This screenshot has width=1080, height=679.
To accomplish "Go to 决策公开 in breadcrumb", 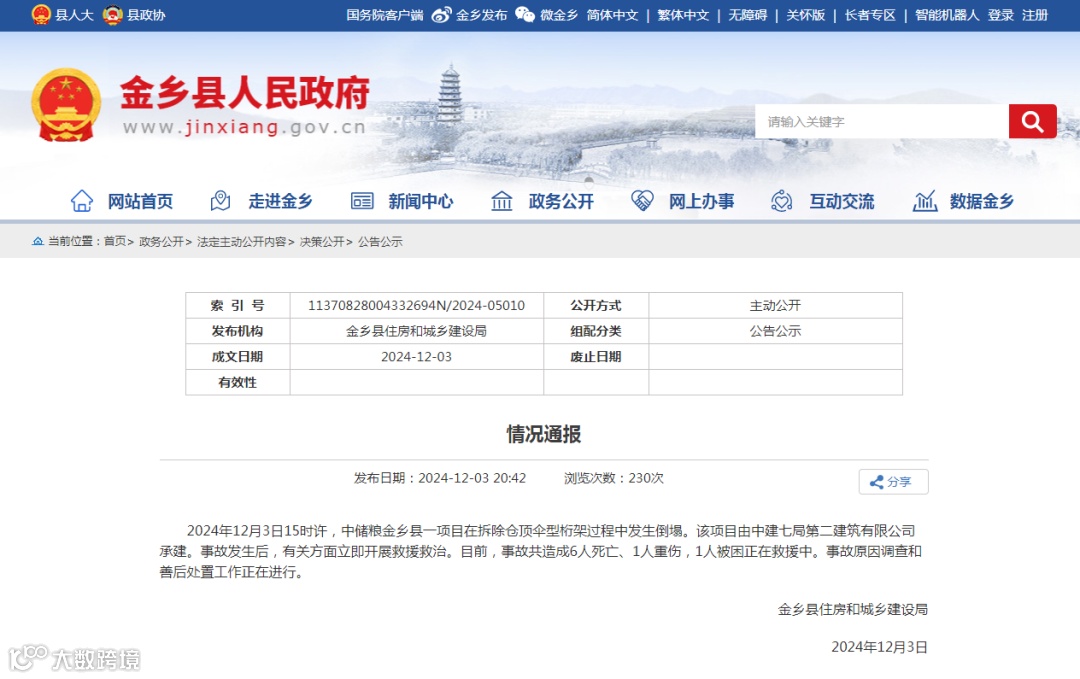I will (322, 241).
